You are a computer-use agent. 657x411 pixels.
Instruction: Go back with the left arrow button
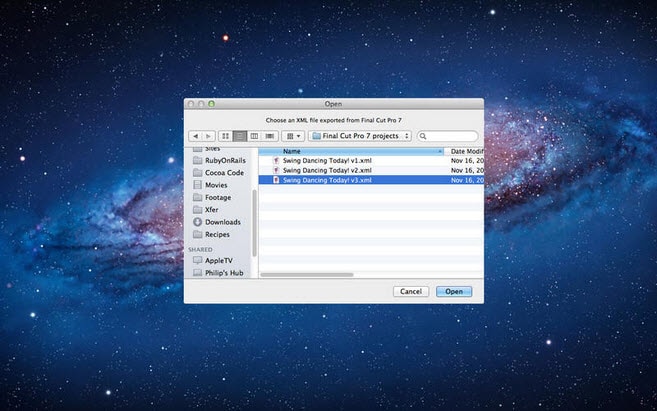pos(196,136)
